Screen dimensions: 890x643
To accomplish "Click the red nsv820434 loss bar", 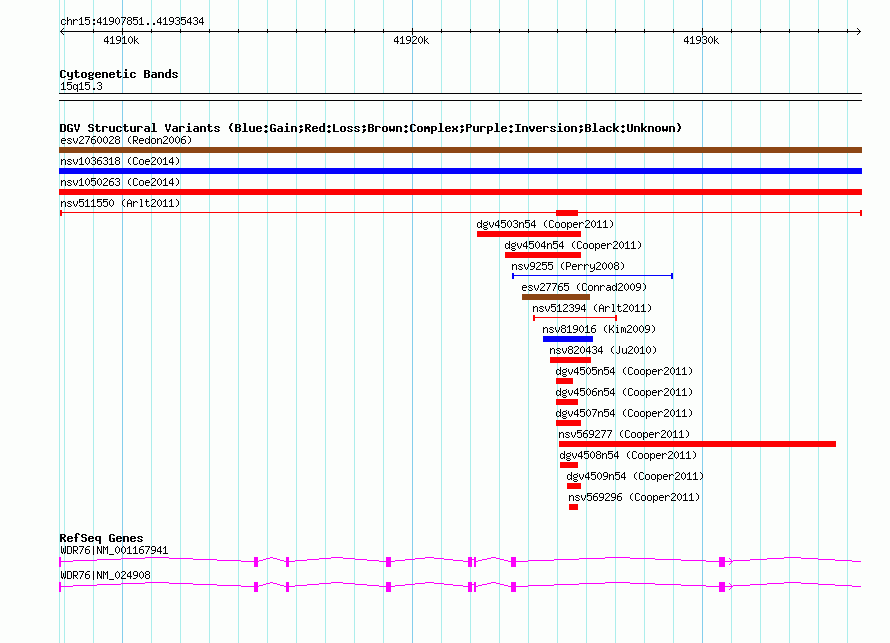I will coord(570,360).
